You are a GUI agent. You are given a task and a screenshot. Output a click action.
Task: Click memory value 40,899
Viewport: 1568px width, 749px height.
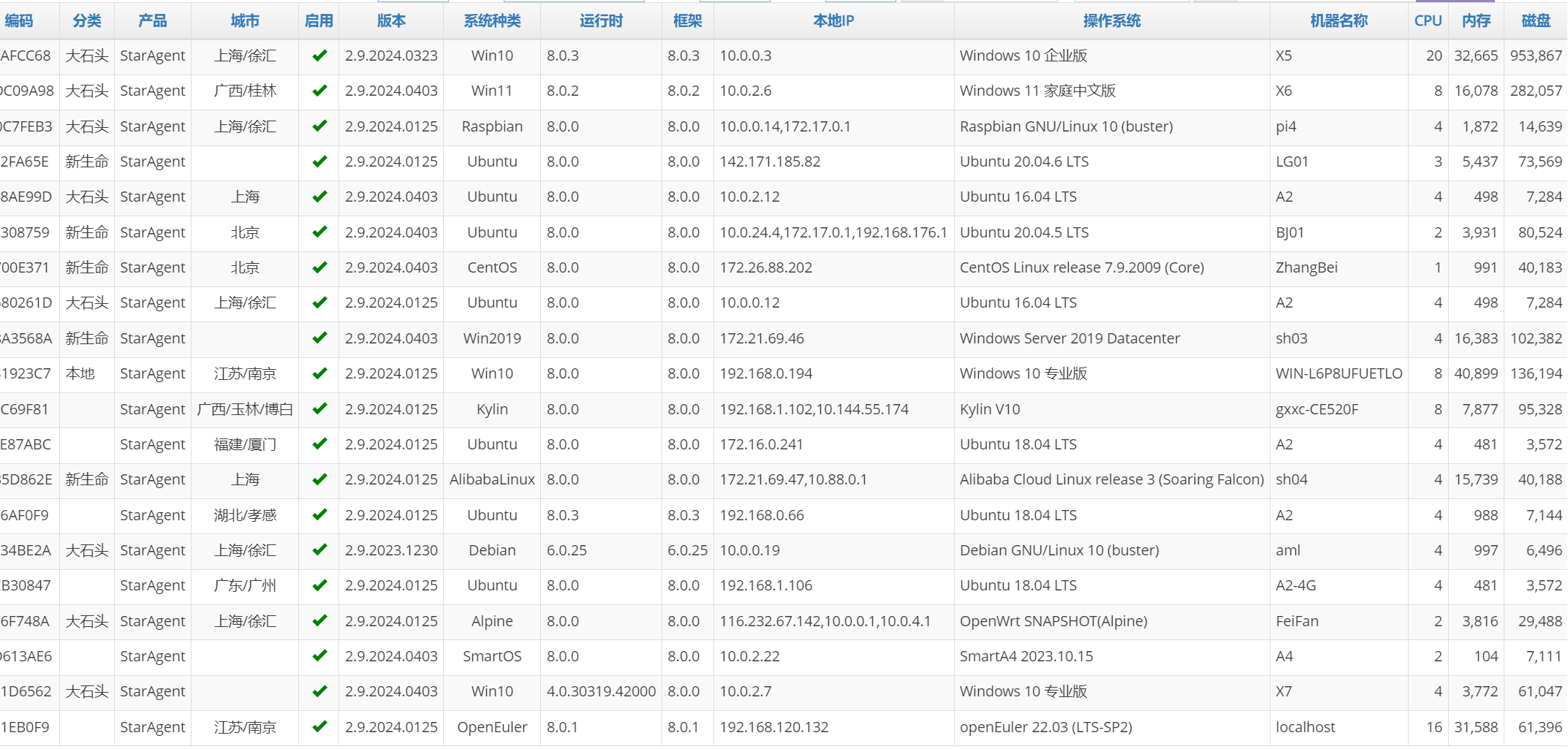1475,373
